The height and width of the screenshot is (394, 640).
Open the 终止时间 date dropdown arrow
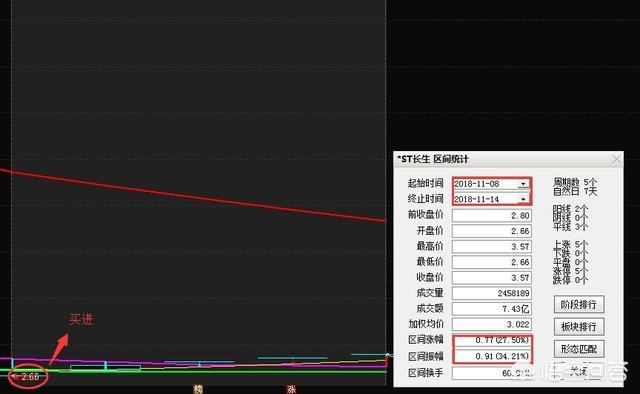coord(523,199)
